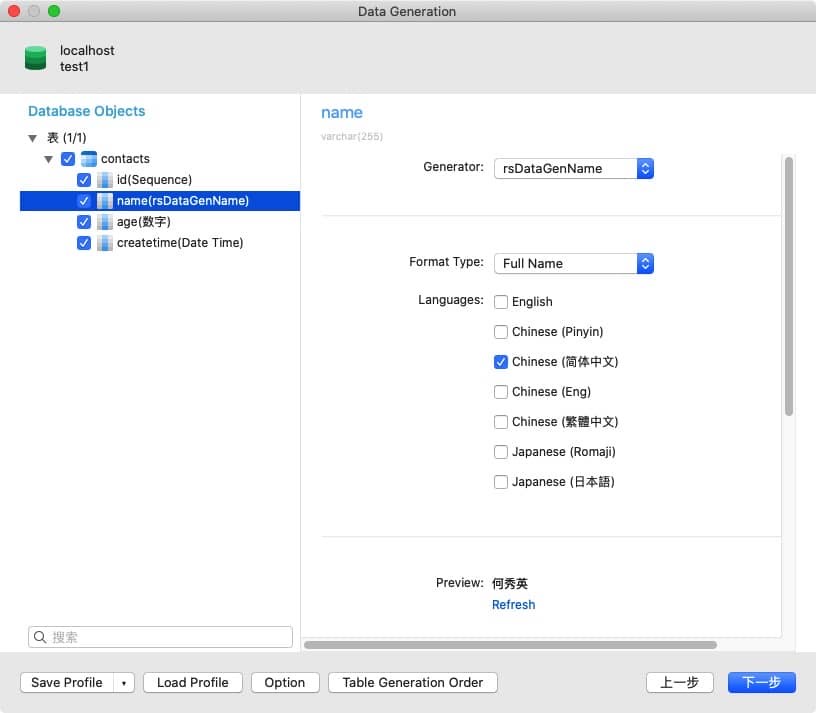Viewport: 816px width, 713px height.
Task: Click the contacts table icon
Action: 89,159
